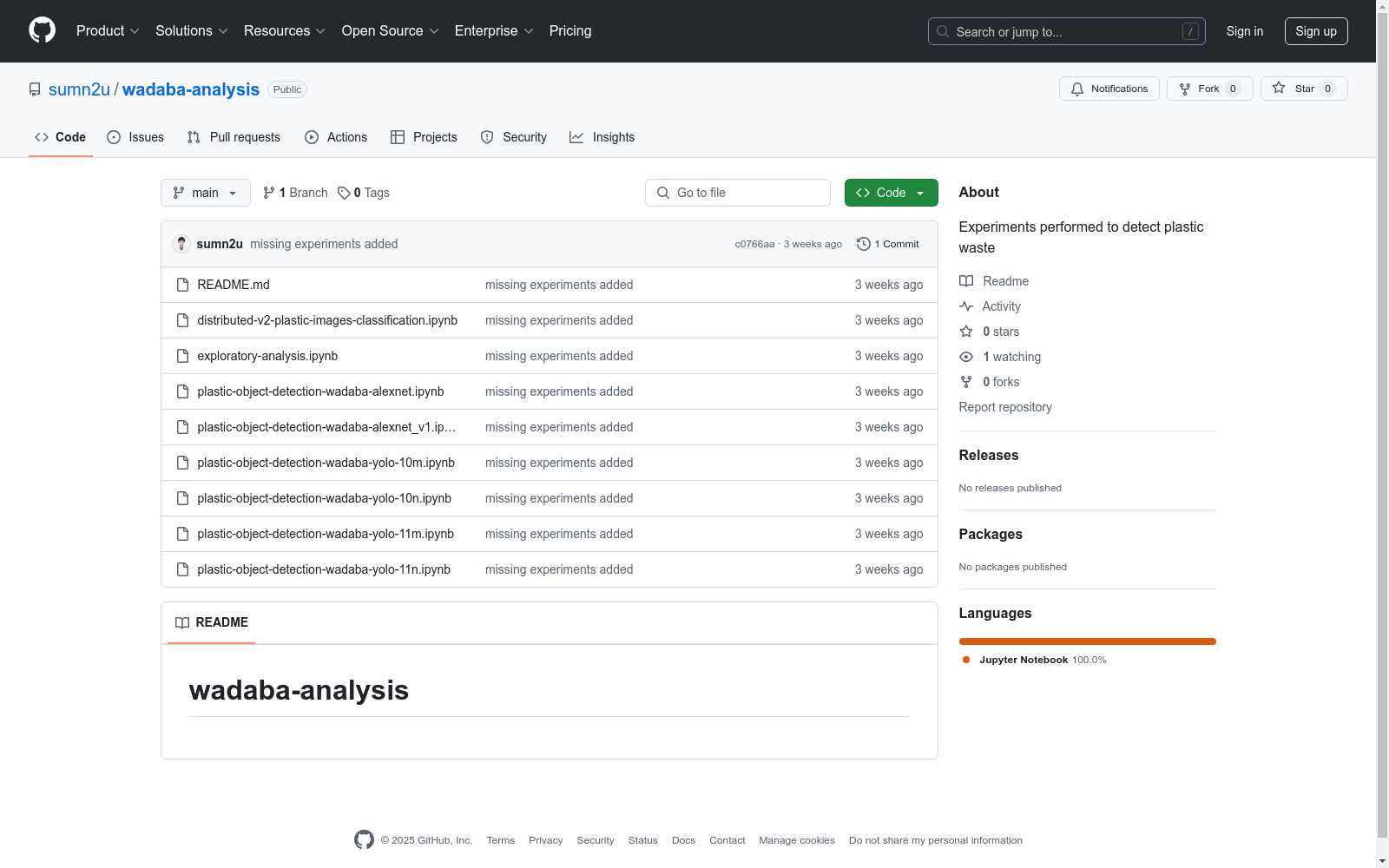Click the watching eye icon
Screen dimensions: 1389x868
[966, 357]
